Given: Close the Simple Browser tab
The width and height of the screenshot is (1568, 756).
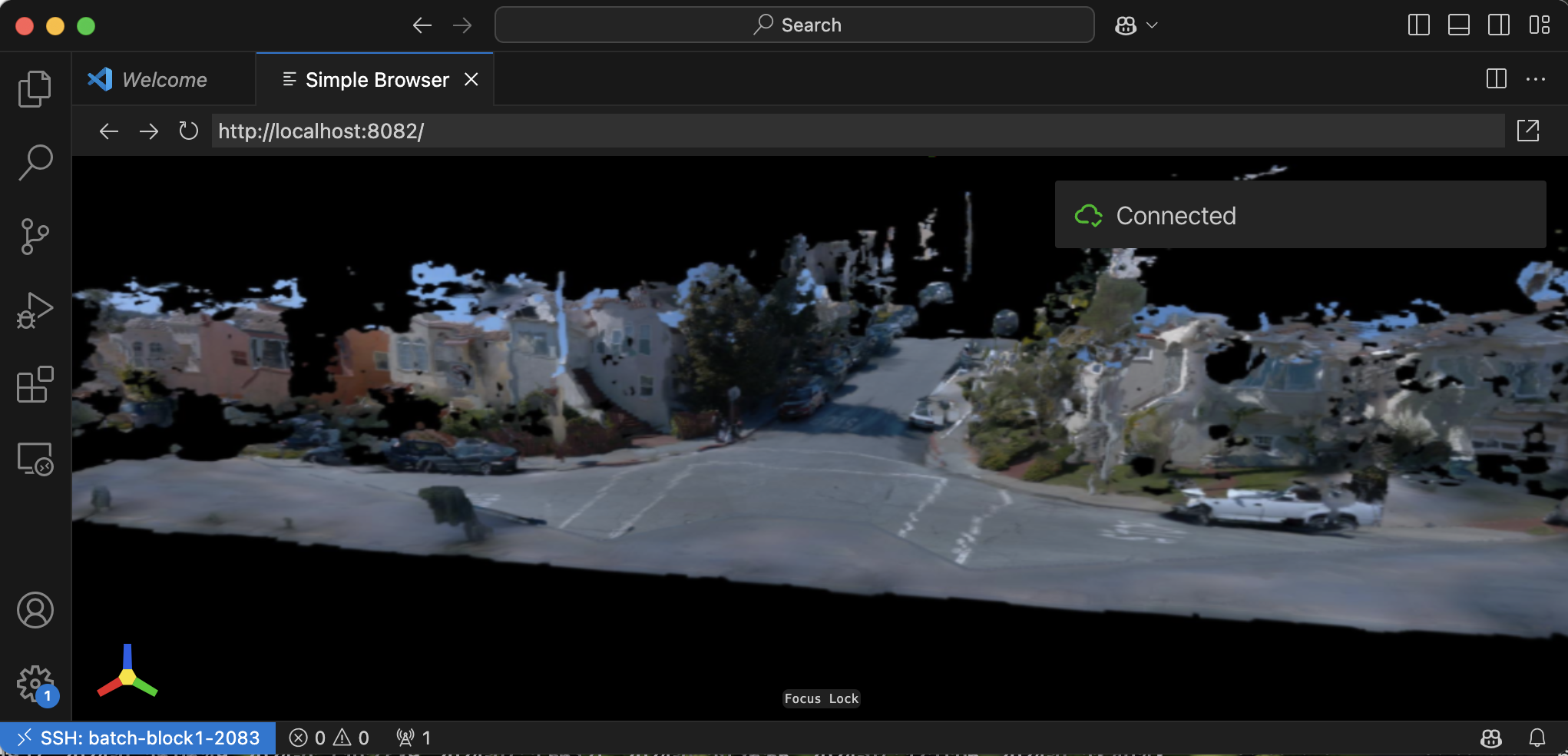Looking at the screenshot, I should point(471,80).
